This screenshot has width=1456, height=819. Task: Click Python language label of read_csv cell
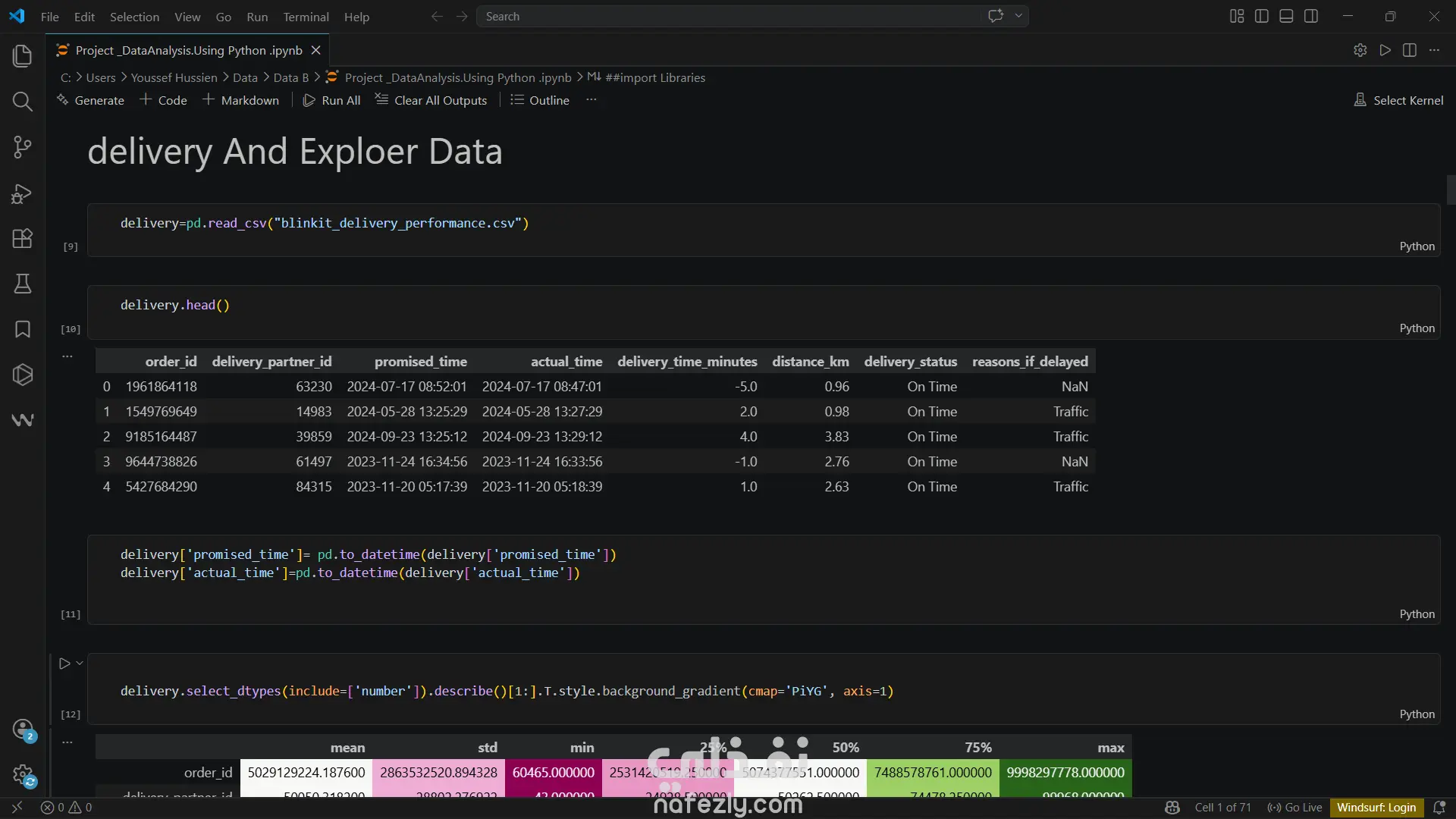point(1417,246)
